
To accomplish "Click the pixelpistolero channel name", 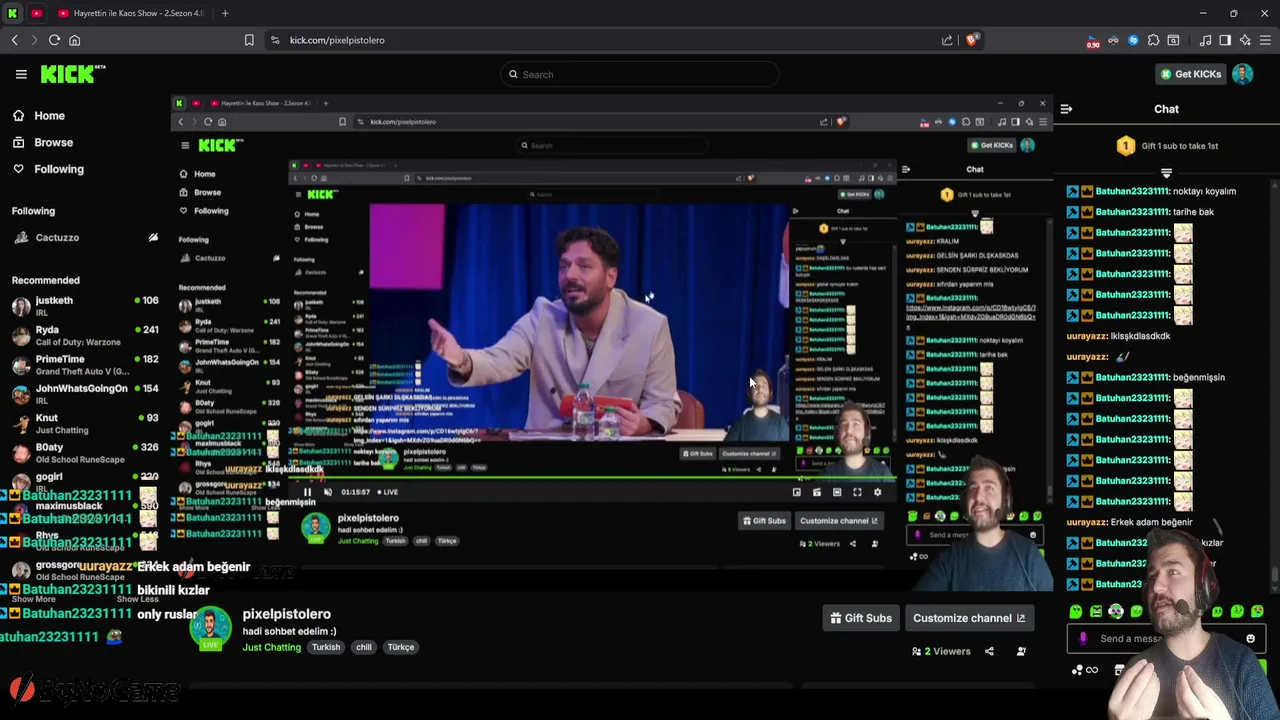I will (286, 614).
